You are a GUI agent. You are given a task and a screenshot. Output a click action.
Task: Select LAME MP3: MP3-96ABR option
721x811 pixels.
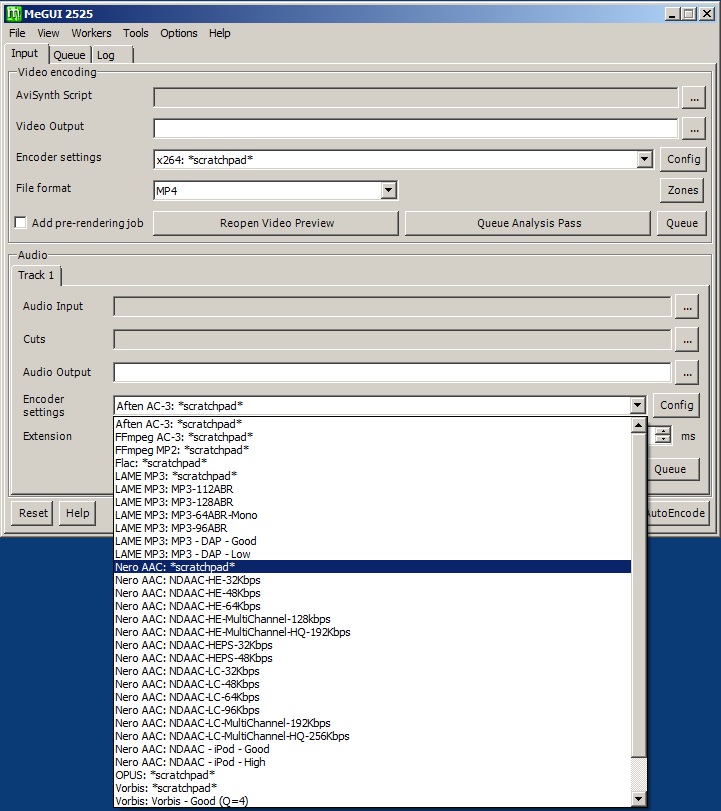click(x=372, y=528)
